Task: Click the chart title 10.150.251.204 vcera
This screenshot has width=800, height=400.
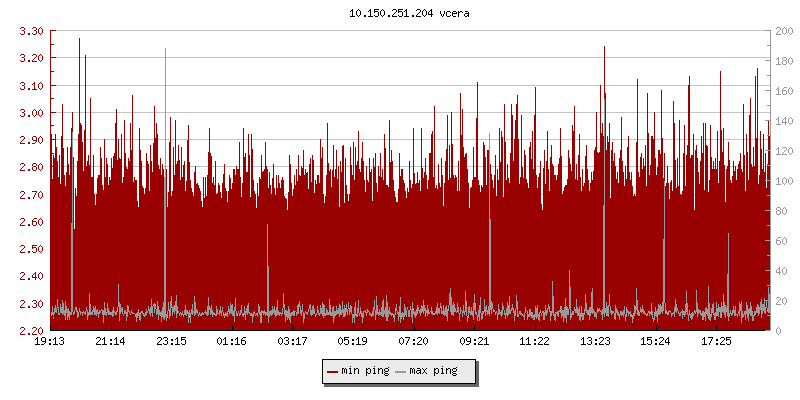Action: [x=401, y=14]
